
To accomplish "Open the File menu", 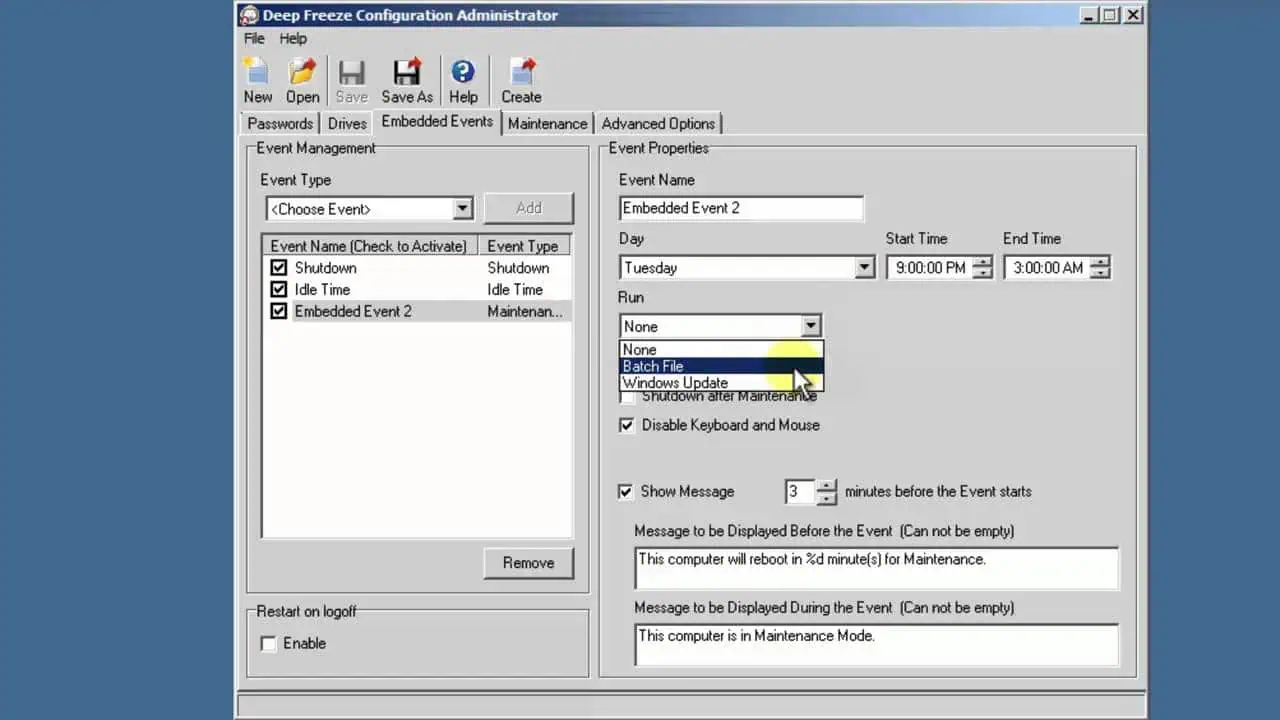I will pos(254,38).
